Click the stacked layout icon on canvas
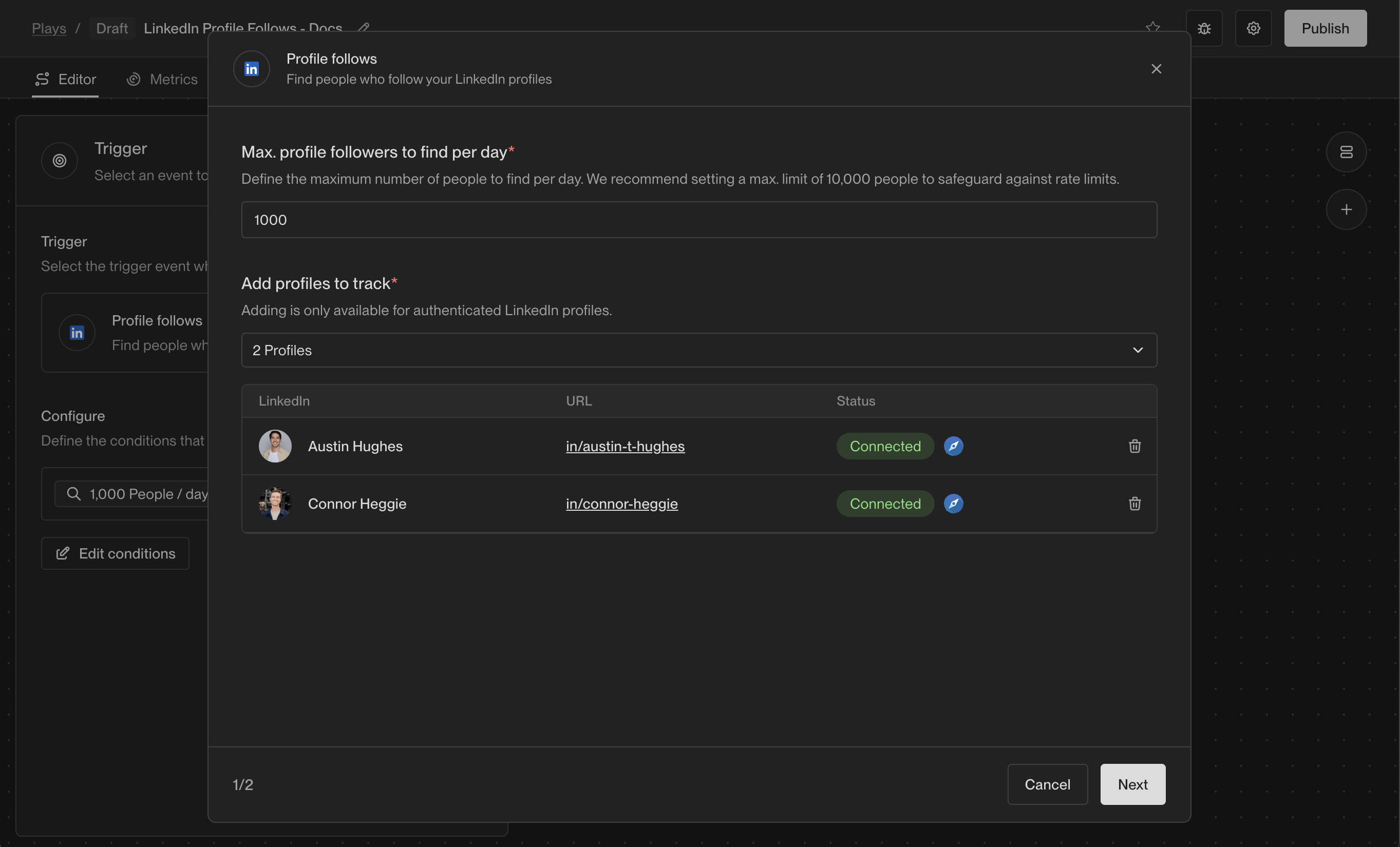 [1346, 152]
